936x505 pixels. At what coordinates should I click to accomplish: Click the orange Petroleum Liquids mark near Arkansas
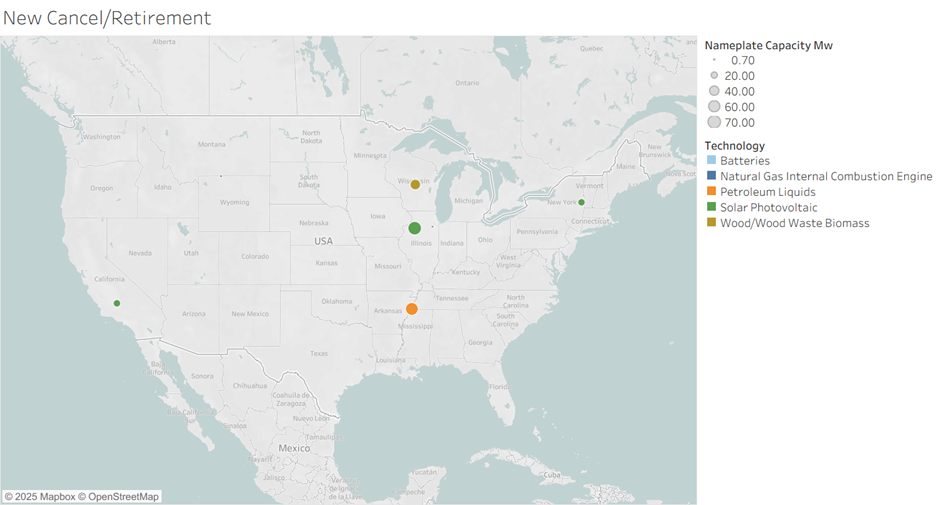(x=411, y=309)
